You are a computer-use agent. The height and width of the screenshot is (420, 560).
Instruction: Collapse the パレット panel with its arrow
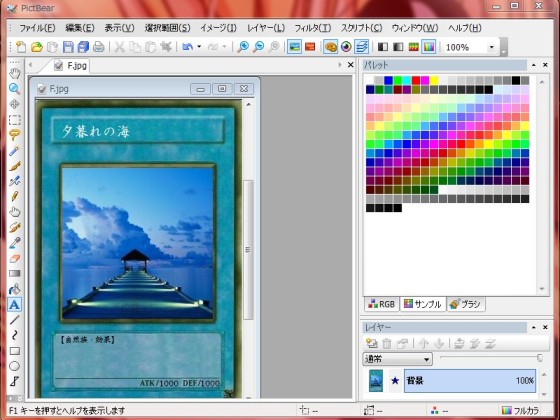(534, 65)
